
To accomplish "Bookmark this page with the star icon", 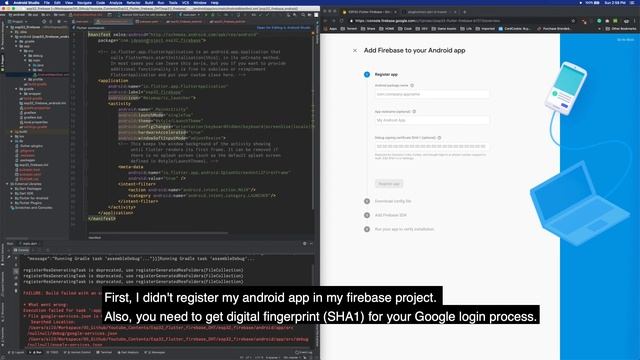I will pos(573,20).
